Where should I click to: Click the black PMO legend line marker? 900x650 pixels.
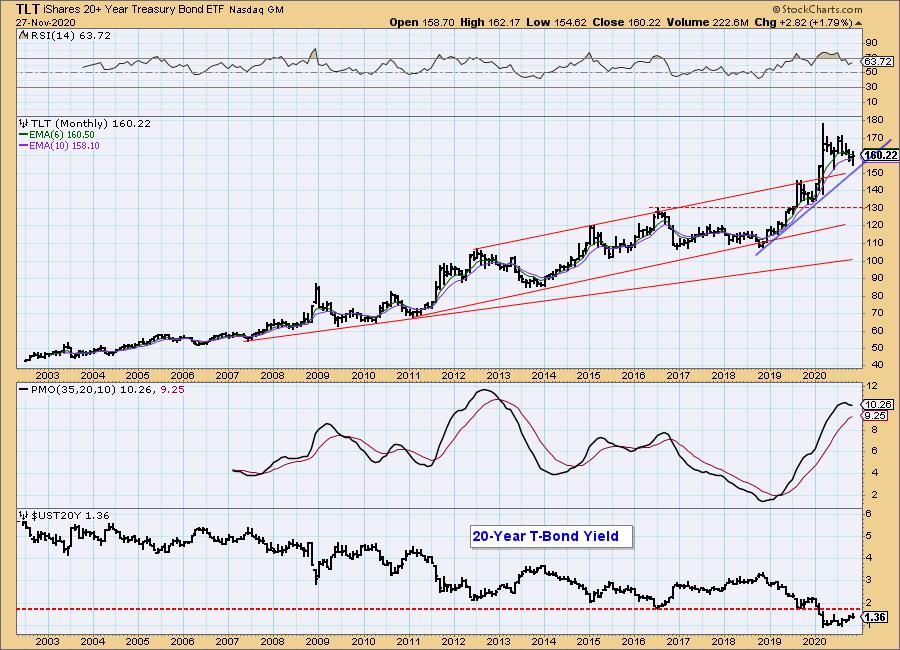tap(24, 389)
